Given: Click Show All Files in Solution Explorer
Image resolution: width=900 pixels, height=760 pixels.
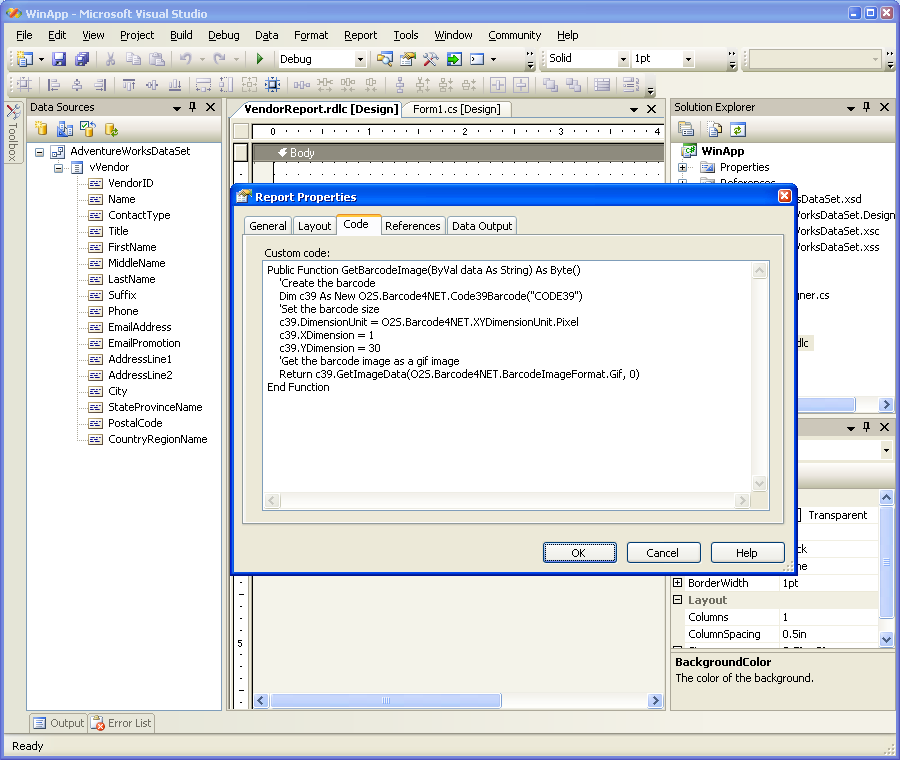Looking at the screenshot, I should tap(714, 129).
